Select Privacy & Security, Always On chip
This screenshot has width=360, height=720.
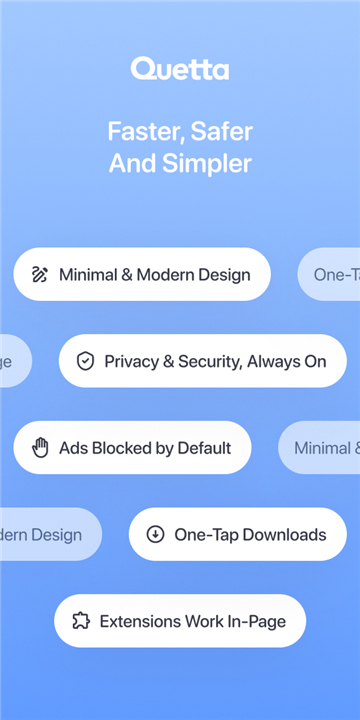(202, 361)
